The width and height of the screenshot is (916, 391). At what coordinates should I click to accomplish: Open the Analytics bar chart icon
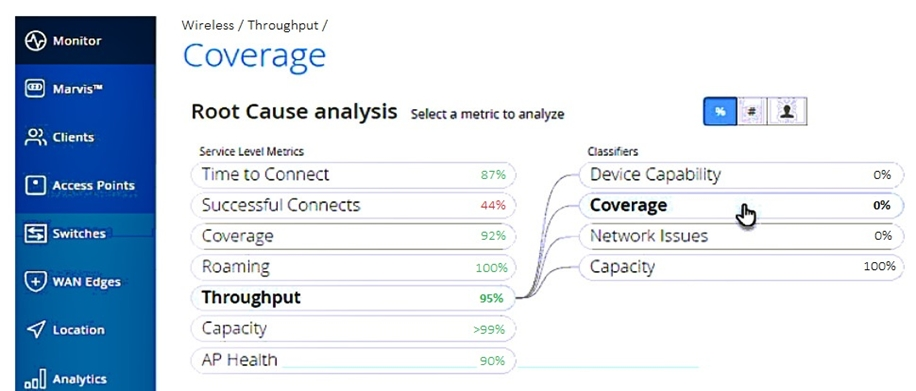(x=35, y=378)
